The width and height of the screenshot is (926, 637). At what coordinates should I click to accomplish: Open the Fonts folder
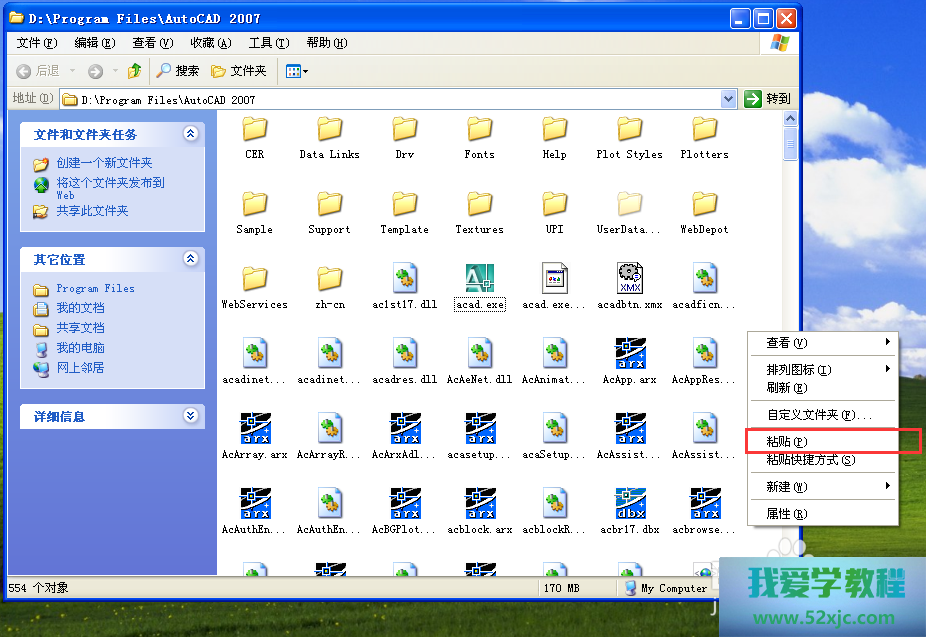(479, 129)
